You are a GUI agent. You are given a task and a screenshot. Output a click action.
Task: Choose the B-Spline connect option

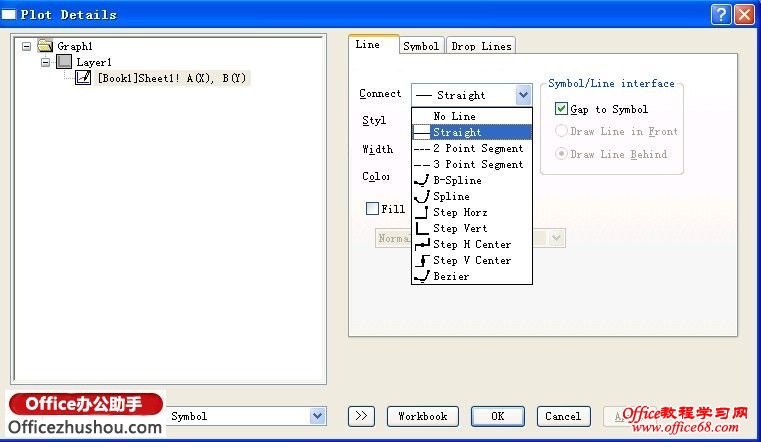point(472,180)
